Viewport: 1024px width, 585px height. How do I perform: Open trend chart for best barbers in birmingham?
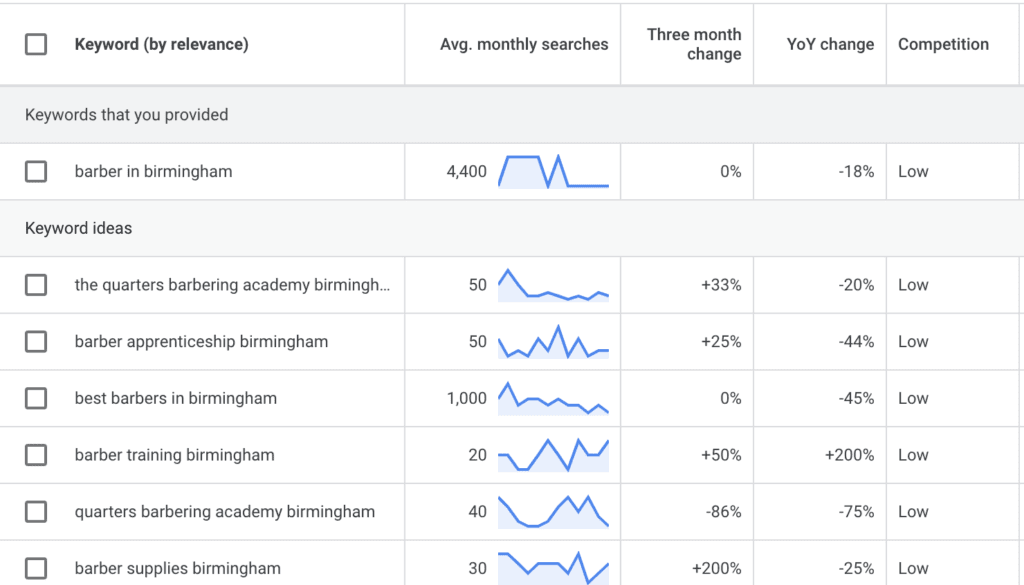(x=553, y=398)
